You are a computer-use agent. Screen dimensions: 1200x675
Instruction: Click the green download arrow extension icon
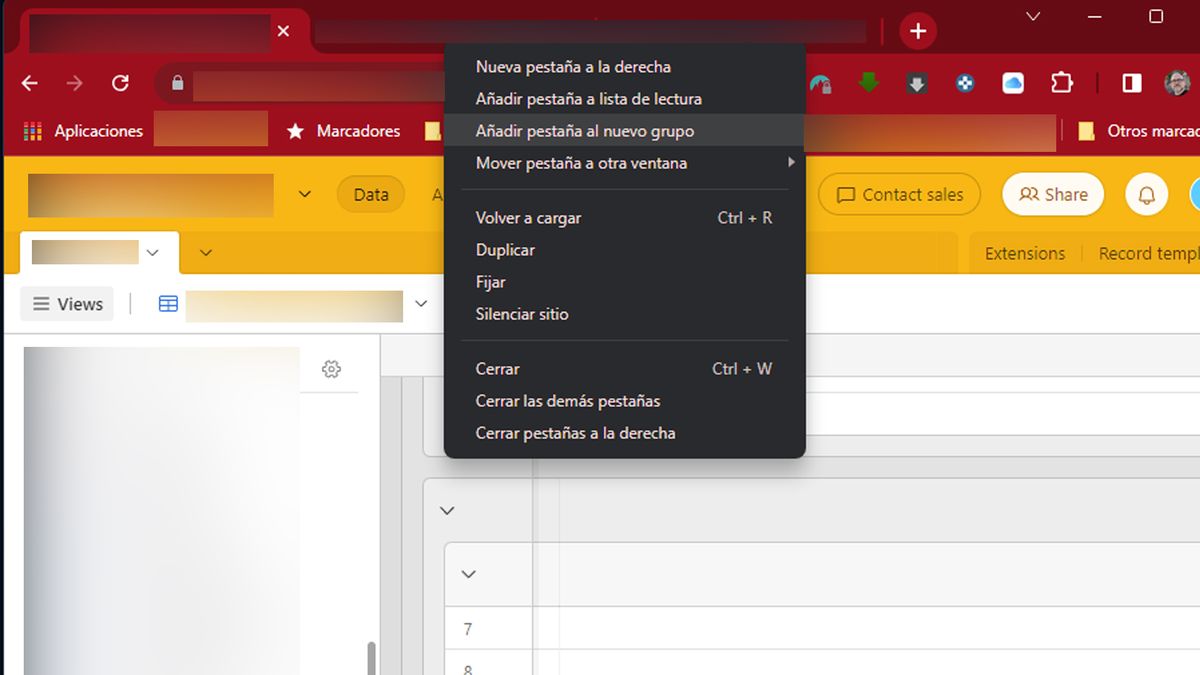pyautogui.click(x=868, y=84)
